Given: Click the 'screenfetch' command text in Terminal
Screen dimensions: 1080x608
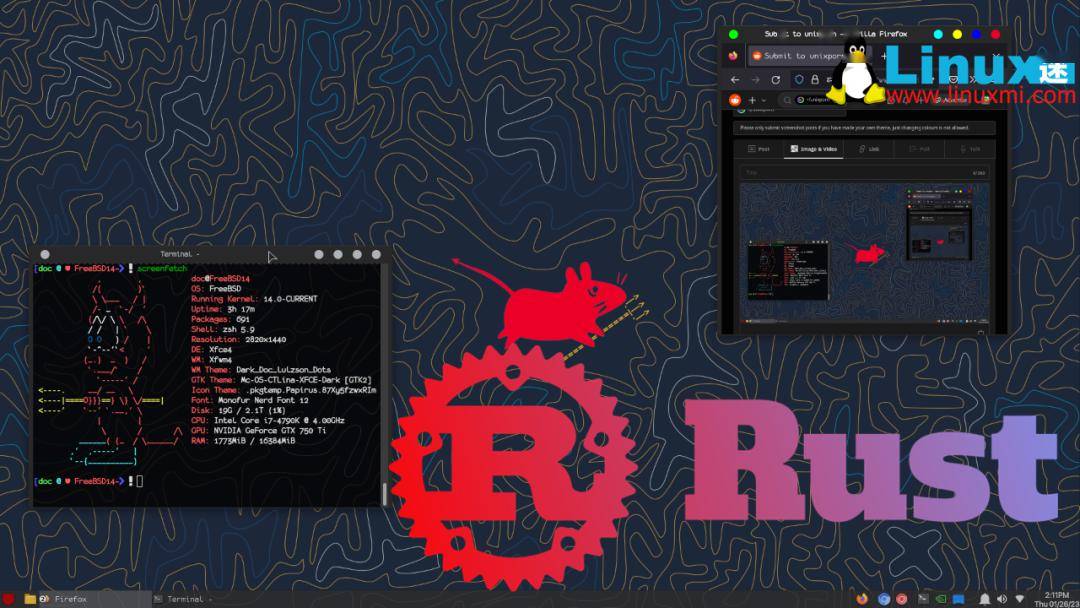Looking at the screenshot, I should pyautogui.click(x=162, y=269).
